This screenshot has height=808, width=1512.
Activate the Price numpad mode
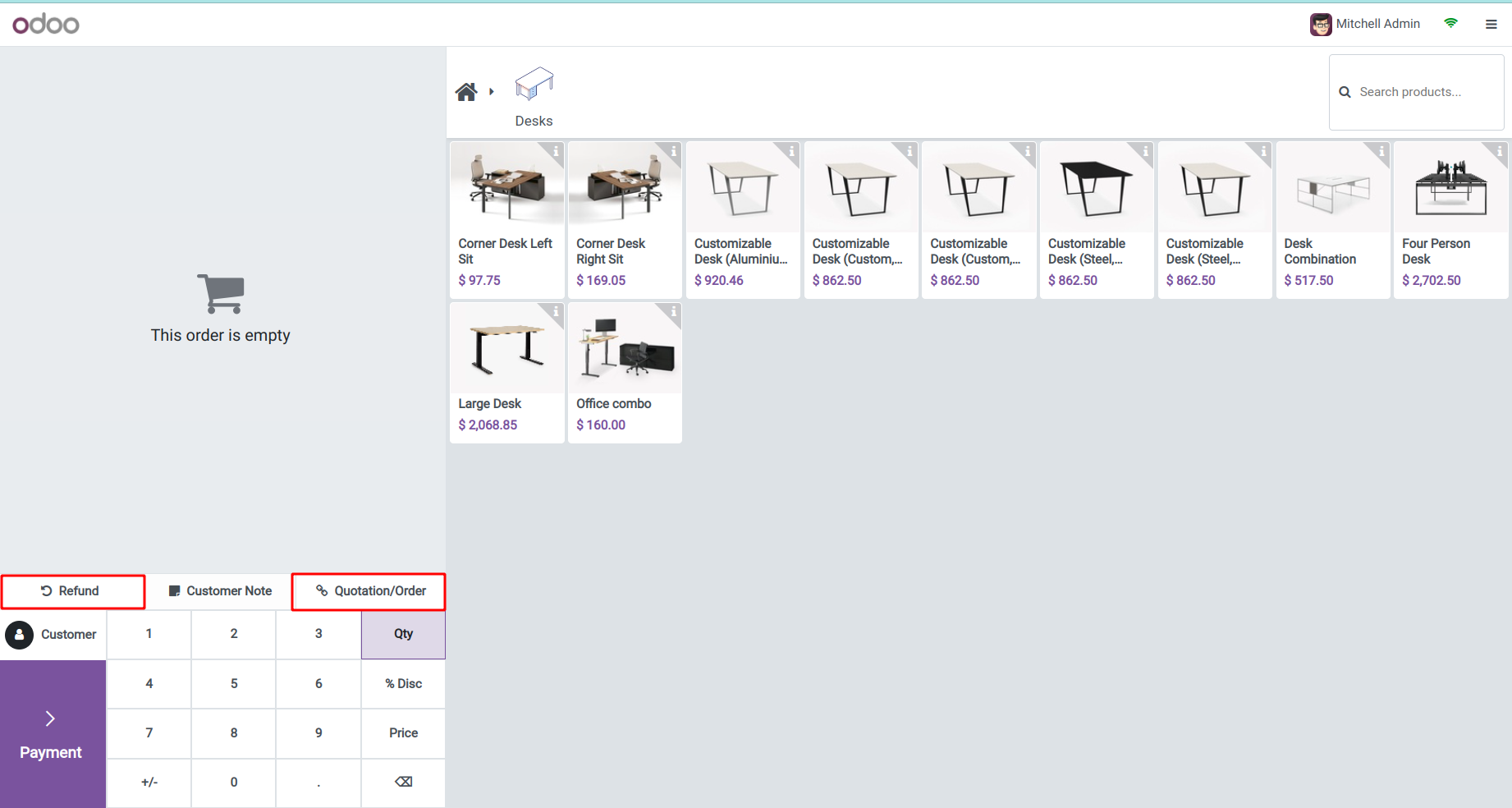[x=403, y=732]
